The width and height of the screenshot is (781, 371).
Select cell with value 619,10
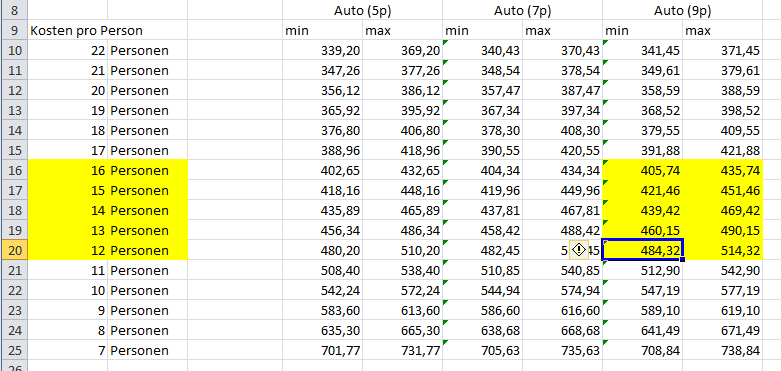(722, 310)
